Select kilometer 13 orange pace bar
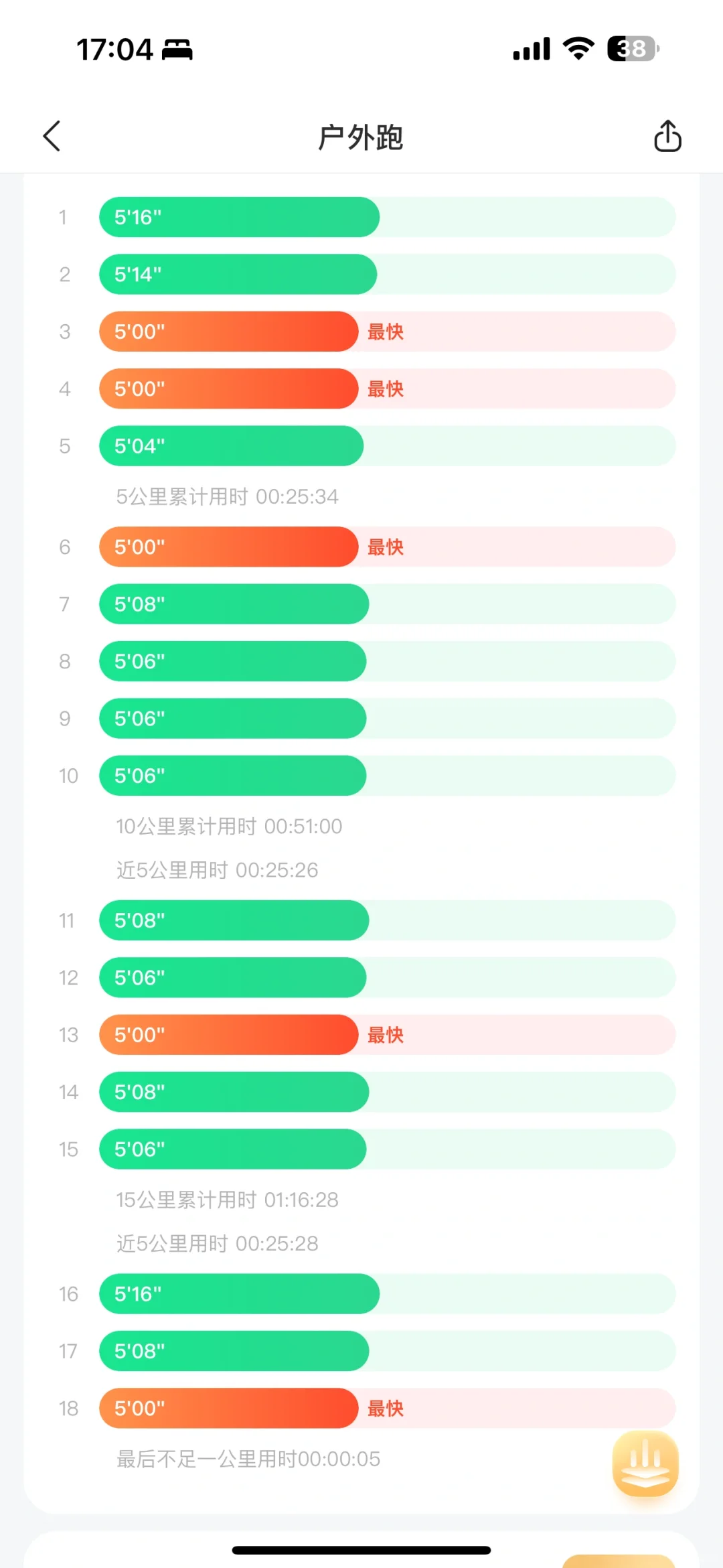Image resolution: width=723 pixels, height=1568 pixels. (228, 1035)
